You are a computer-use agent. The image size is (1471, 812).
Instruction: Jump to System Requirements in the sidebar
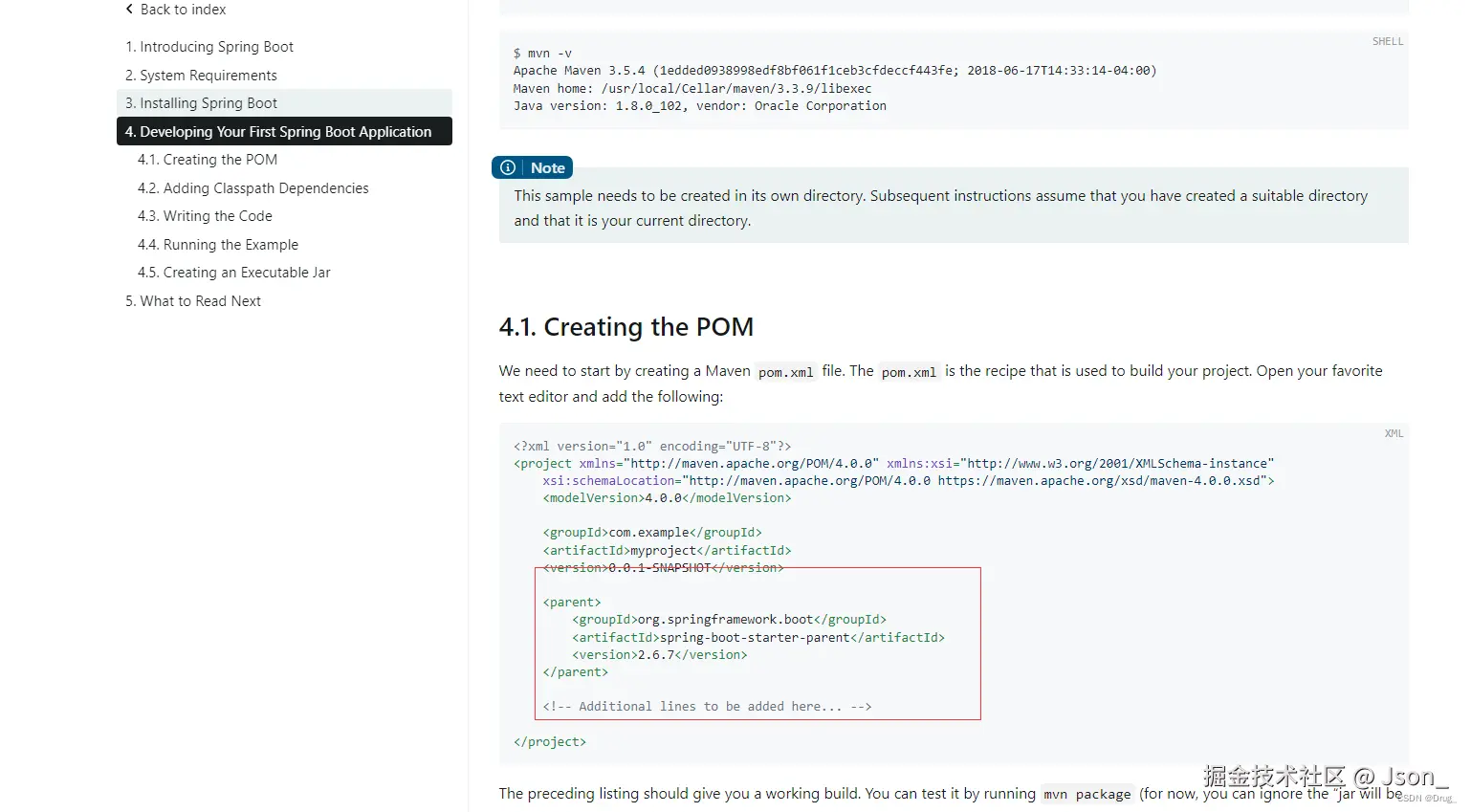click(x=201, y=76)
